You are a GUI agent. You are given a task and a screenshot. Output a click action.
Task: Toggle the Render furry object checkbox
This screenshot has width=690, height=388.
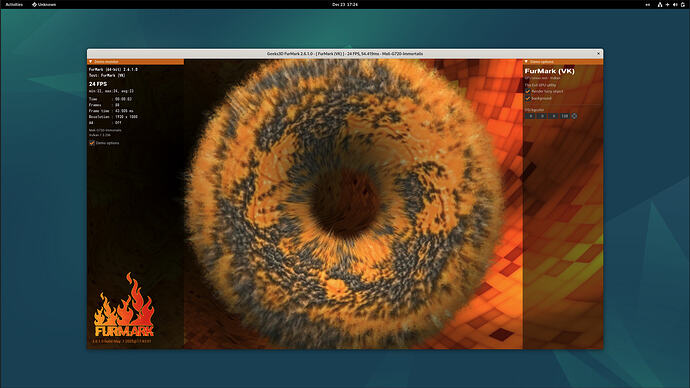click(528, 91)
